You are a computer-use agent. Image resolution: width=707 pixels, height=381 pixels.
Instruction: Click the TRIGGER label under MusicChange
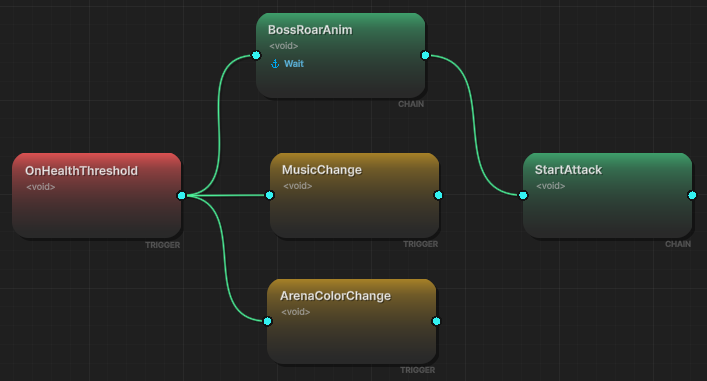pyautogui.click(x=420, y=244)
